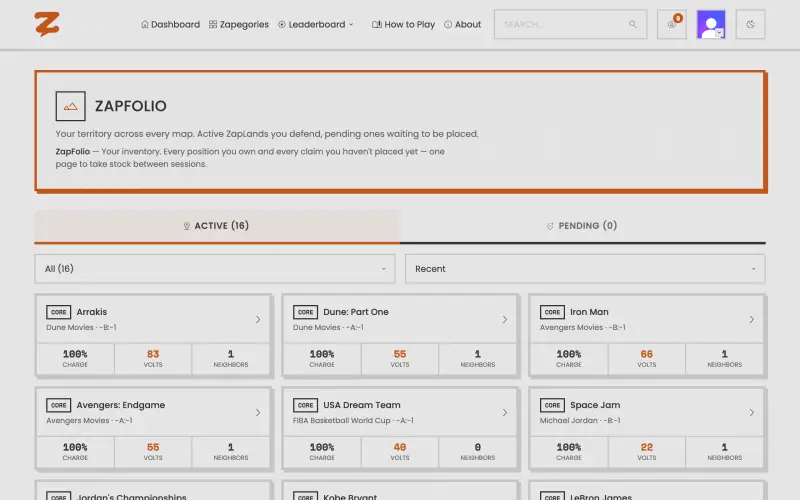
Task: Click the CORE badge on Avengers: Endgame
Action: (59, 405)
